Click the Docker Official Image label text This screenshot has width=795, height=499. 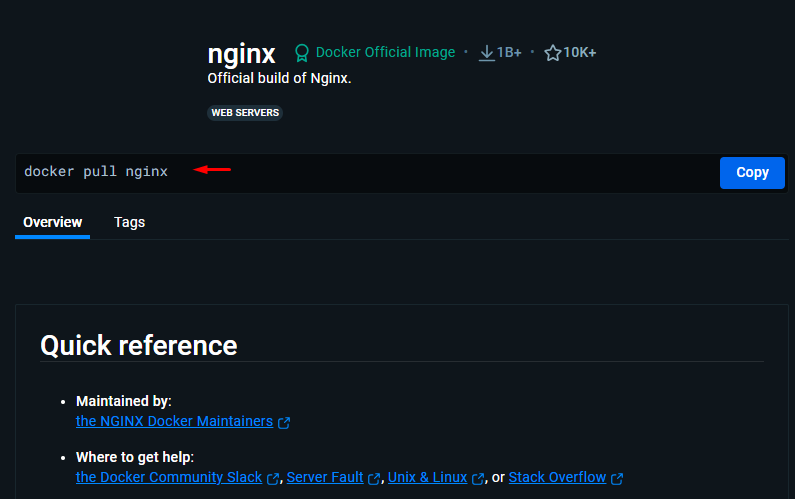pyautogui.click(x=385, y=52)
